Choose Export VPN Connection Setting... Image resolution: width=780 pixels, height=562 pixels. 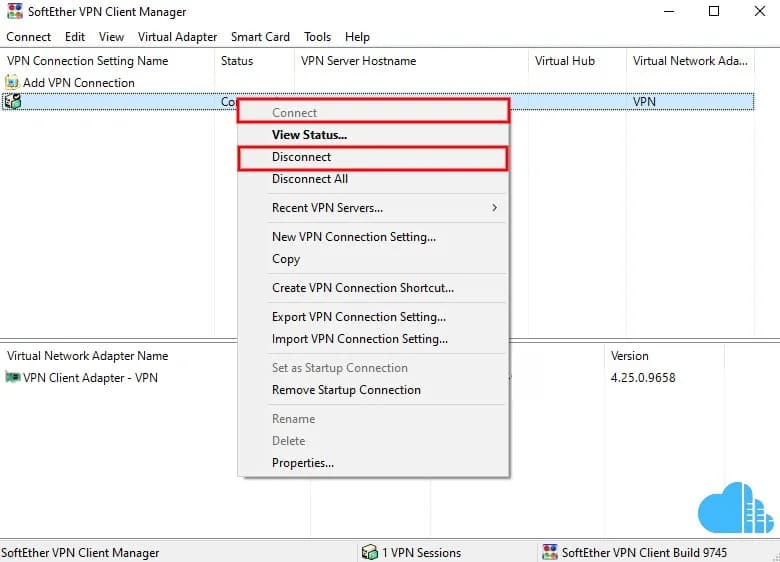(374, 317)
